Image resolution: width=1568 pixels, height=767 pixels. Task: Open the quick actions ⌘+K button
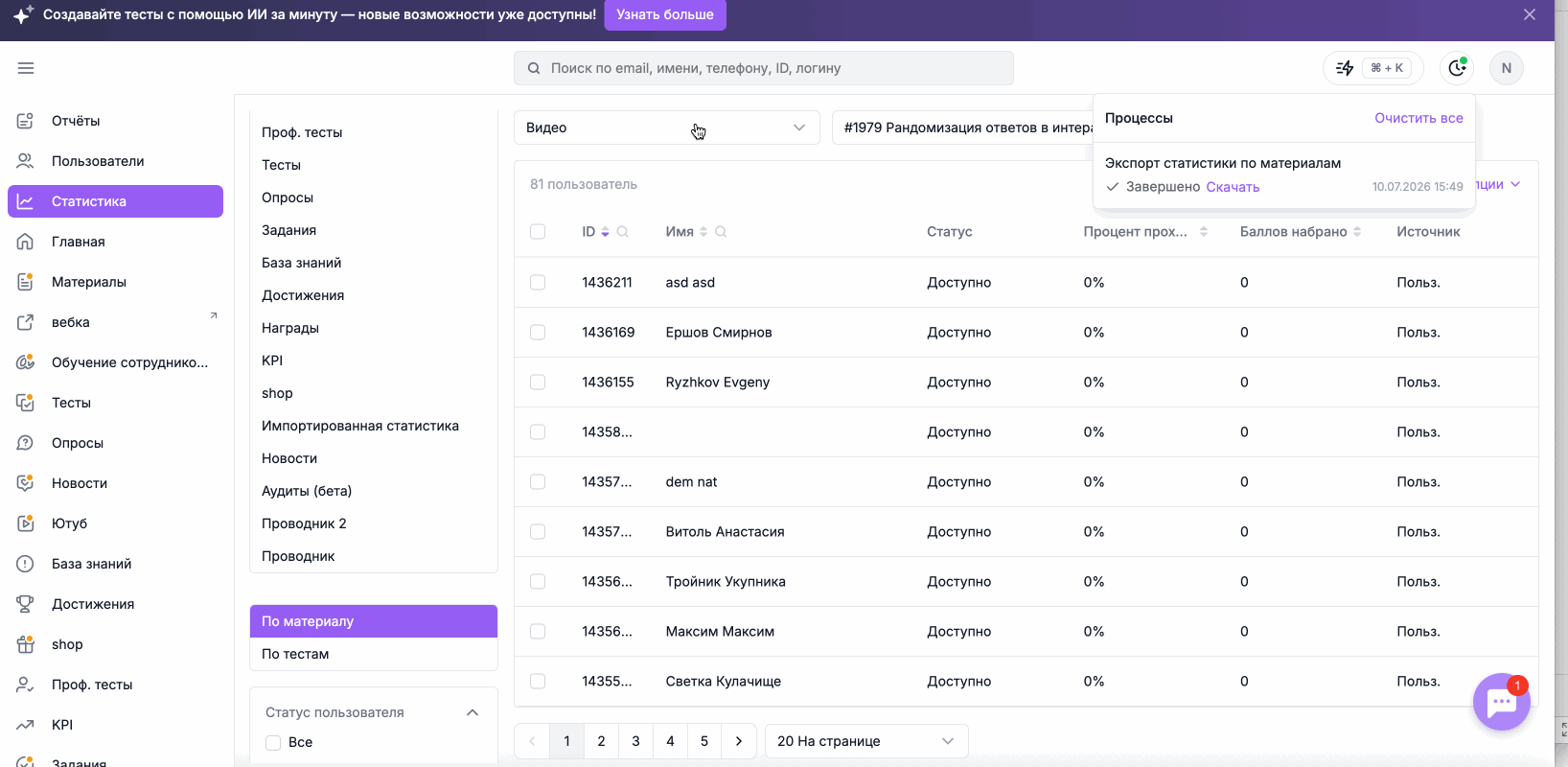(1373, 68)
